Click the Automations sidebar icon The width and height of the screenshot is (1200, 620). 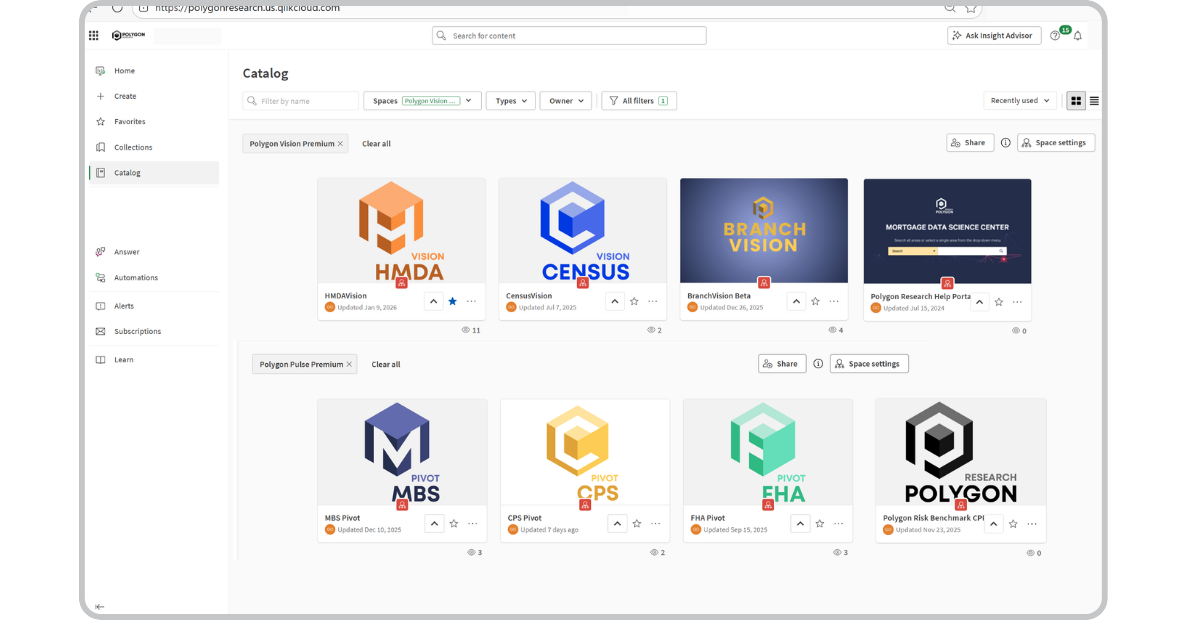click(x=102, y=277)
